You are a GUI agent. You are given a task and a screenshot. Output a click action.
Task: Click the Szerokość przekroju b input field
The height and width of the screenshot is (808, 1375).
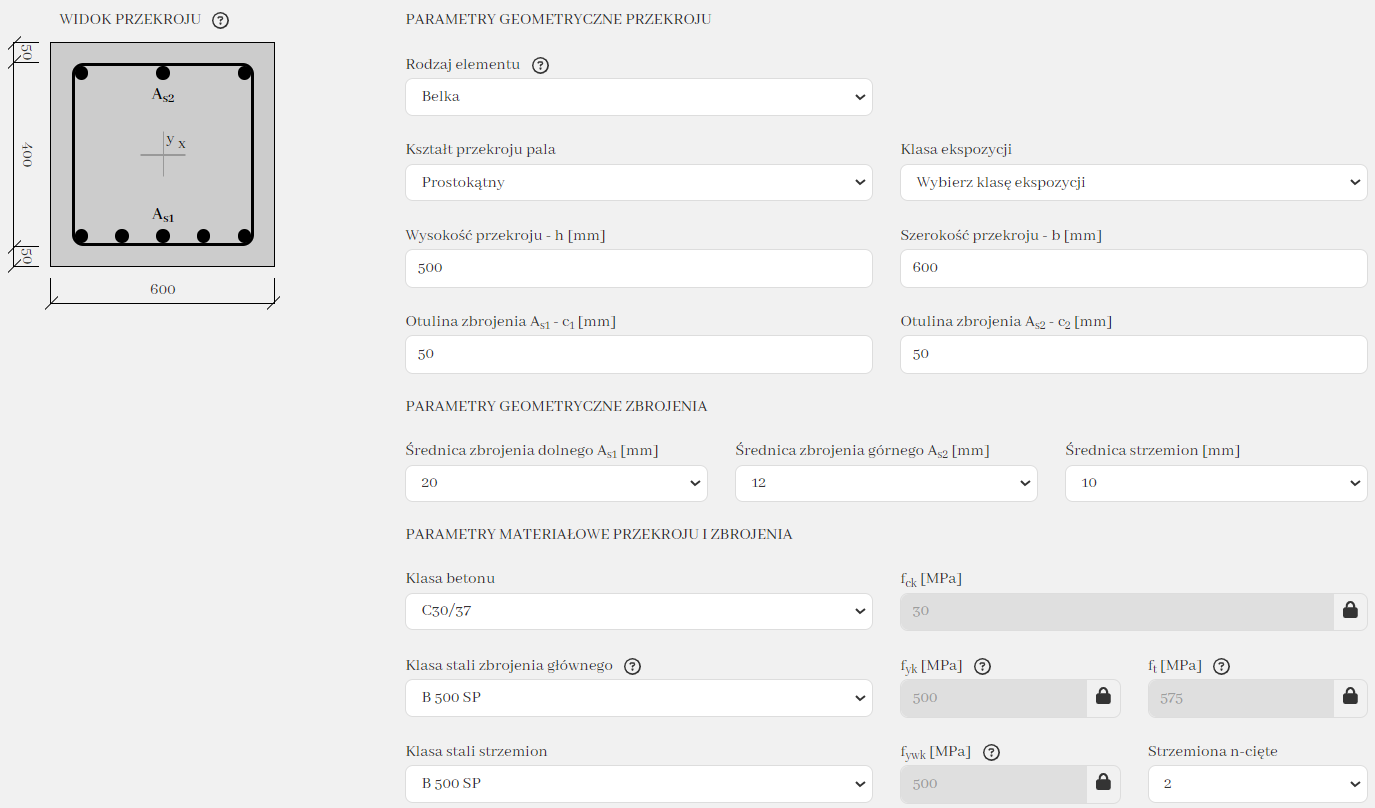(x=1133, y=269)
